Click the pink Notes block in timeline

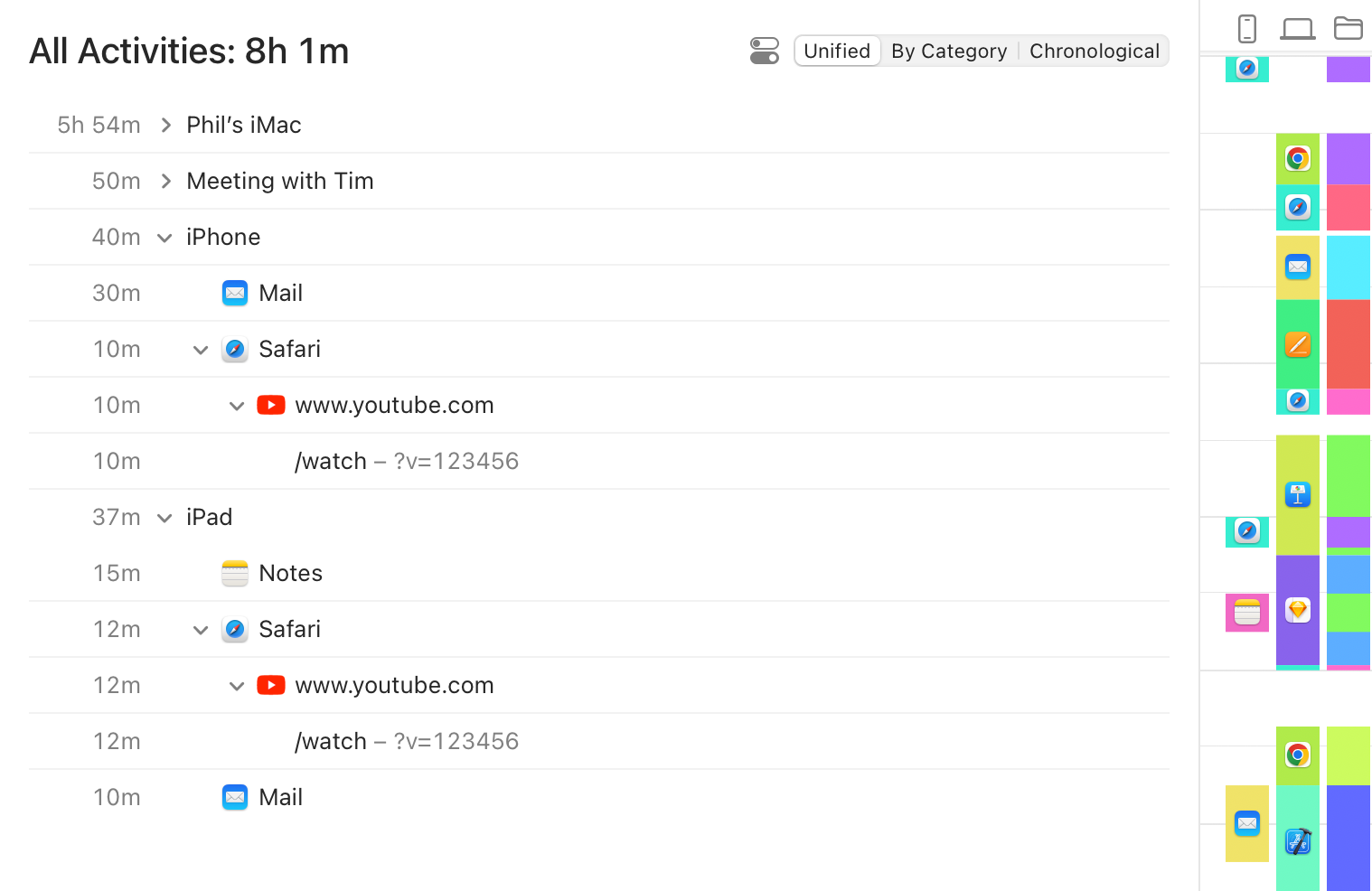pyautogui.click(x=1247, y=613)
